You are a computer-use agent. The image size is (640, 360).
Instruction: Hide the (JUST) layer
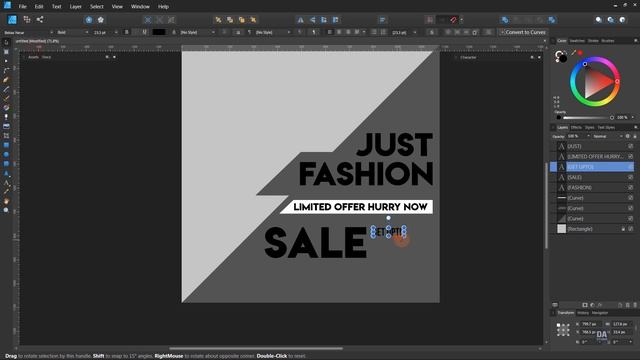631,146
